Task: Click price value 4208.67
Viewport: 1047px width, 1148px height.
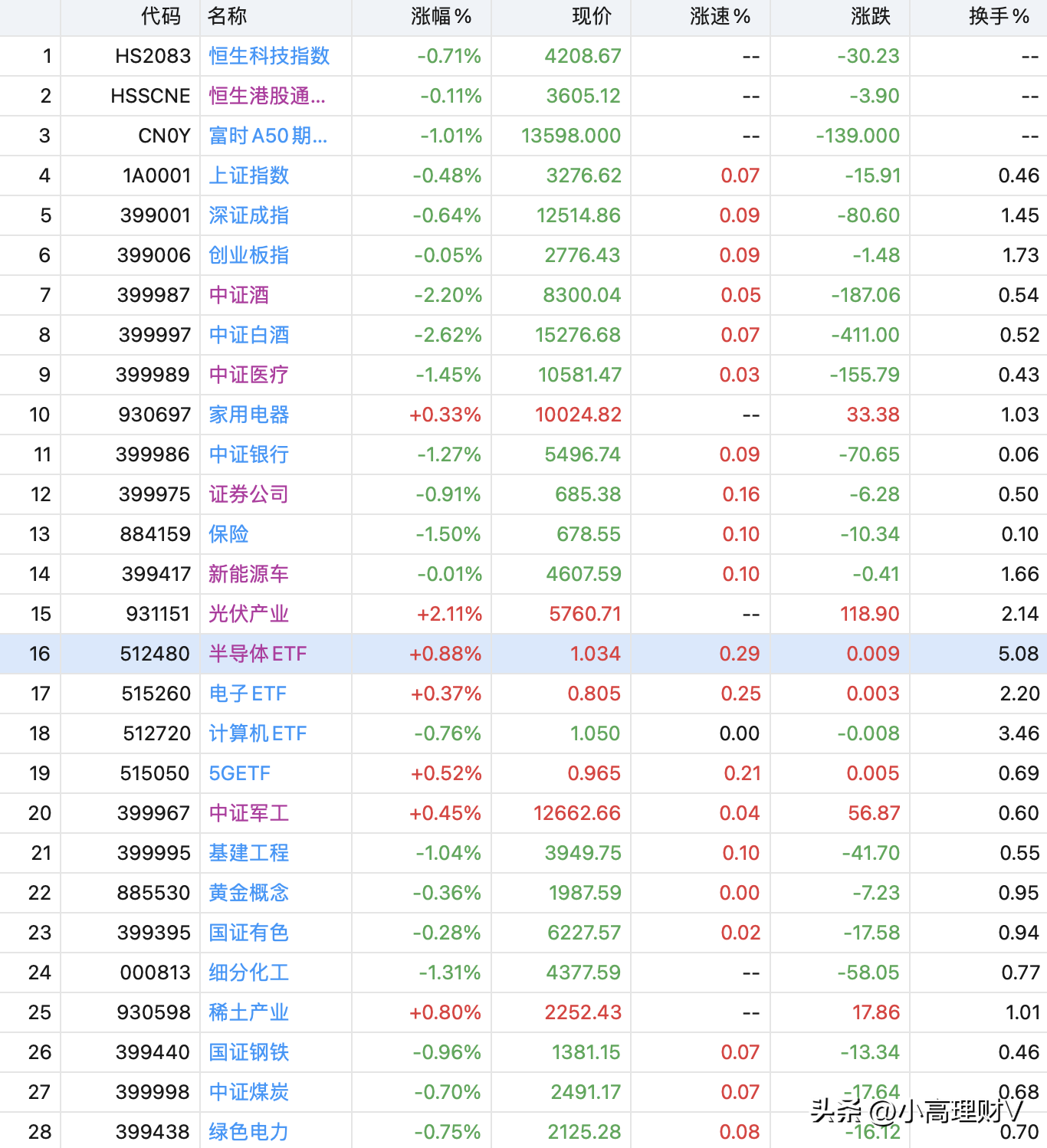Action: point(583,56)
